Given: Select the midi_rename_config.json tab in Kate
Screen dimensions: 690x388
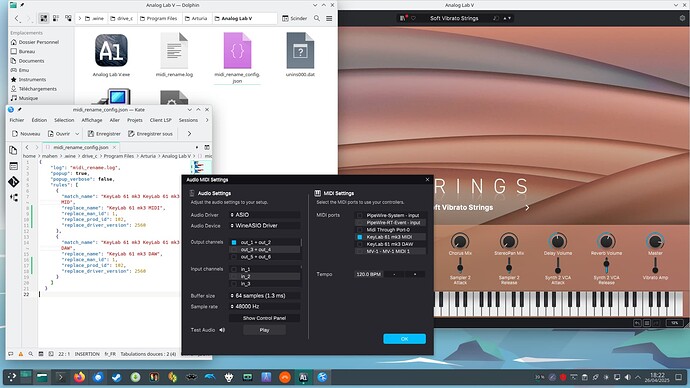Looking at the screenshot, I should (81, 147).
